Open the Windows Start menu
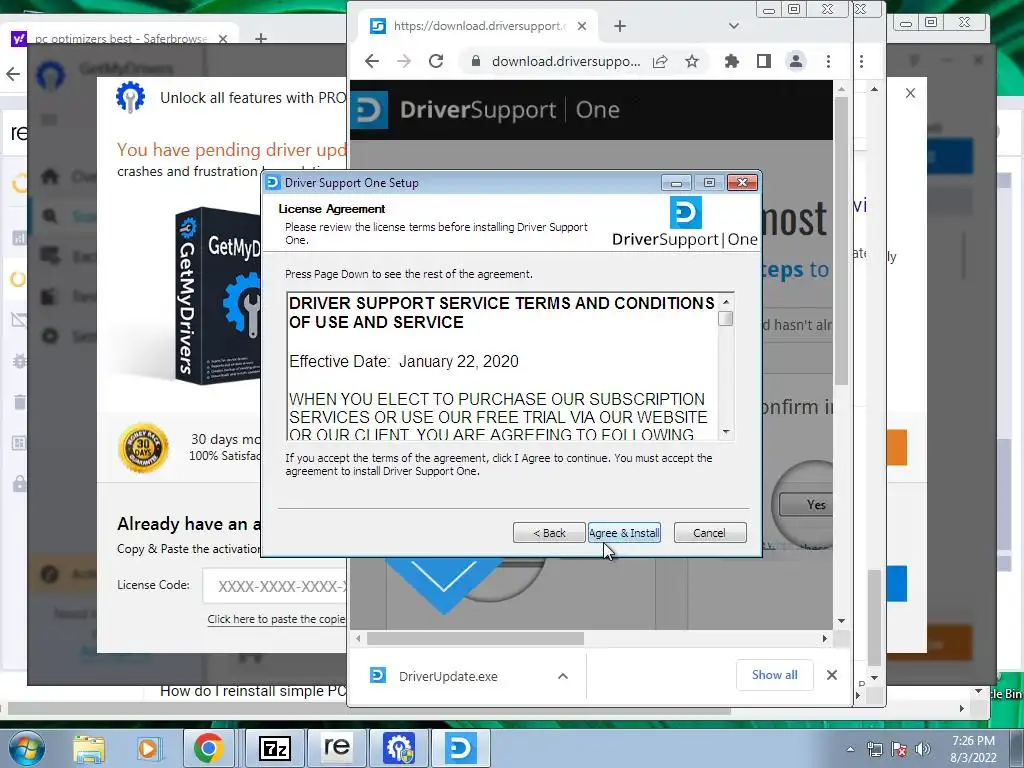The width and height of the screenshot is (1024, 768). click(x=26, y=748)
